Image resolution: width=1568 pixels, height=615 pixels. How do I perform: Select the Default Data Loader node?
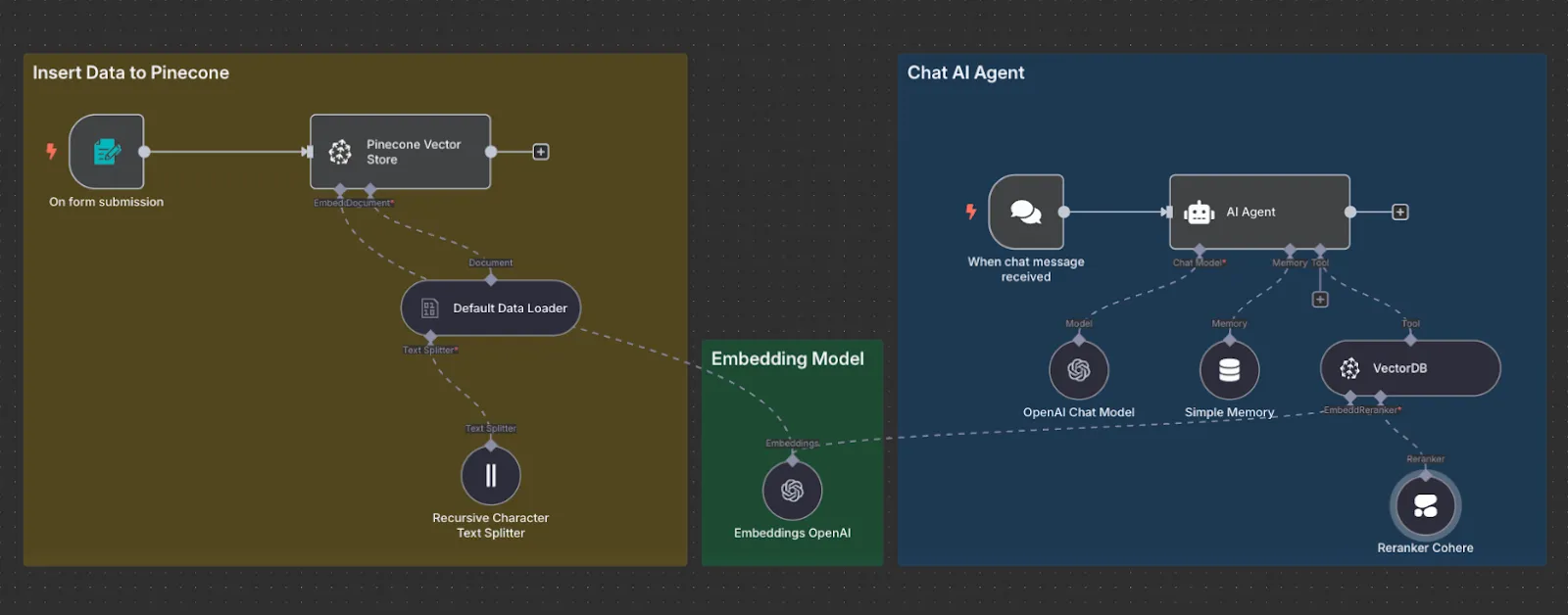pos(491,307)
